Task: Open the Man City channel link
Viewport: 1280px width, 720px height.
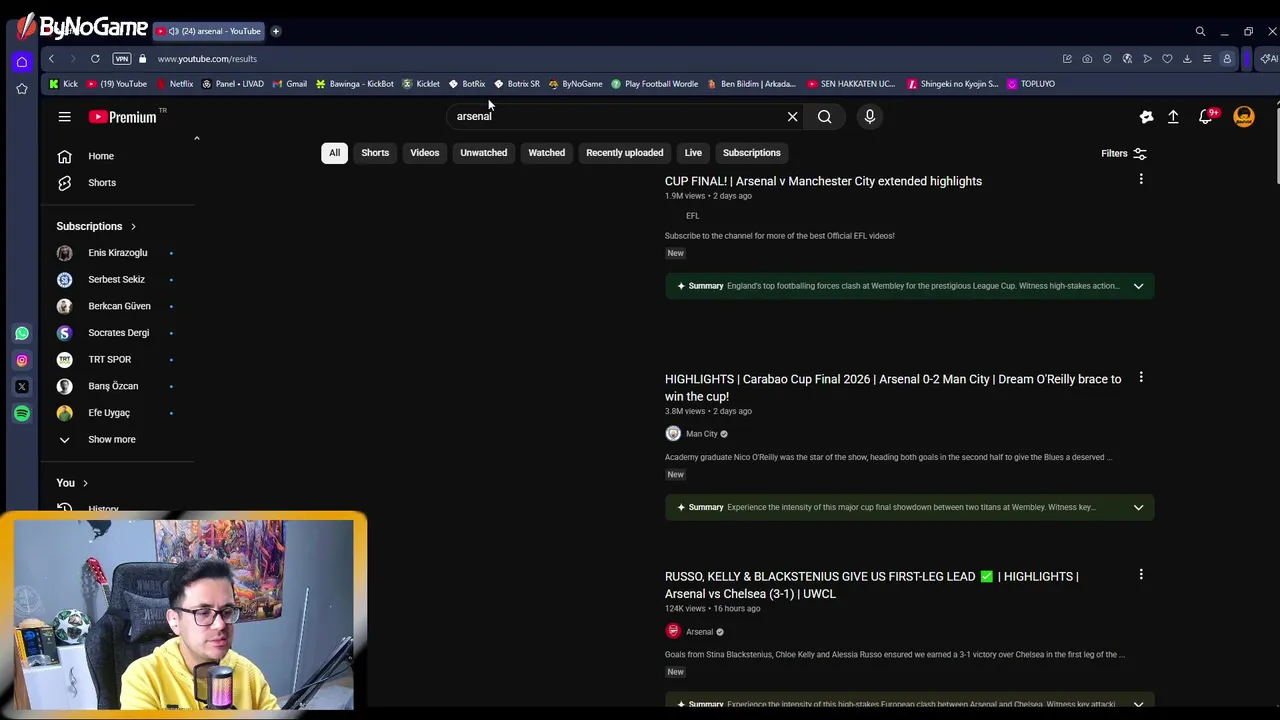Action: tap(701, 434)
